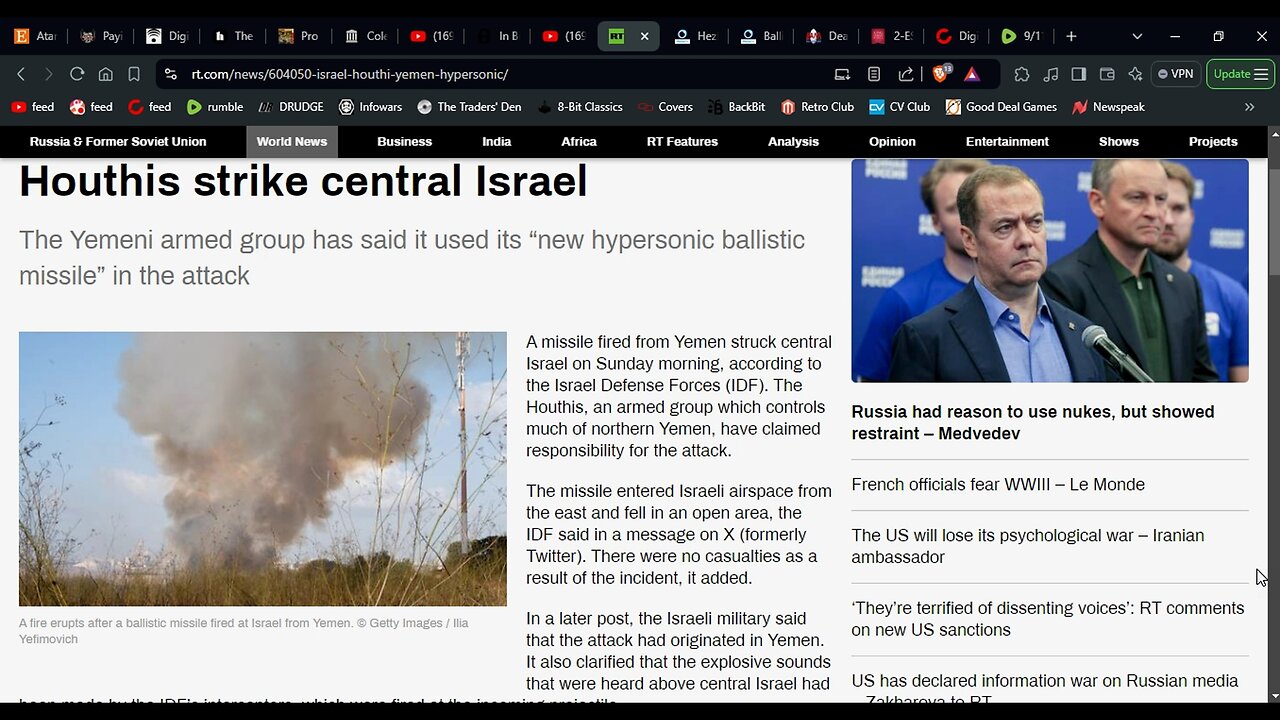
Task: Open the Newspeak bookmark
Action: click(1108, 107)
